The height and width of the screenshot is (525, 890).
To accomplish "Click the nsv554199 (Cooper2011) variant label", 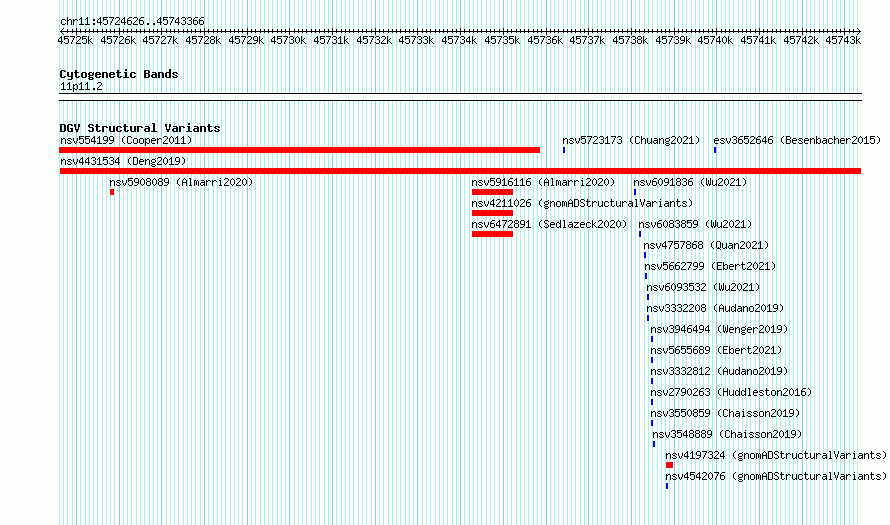I will tap(126, 140).
